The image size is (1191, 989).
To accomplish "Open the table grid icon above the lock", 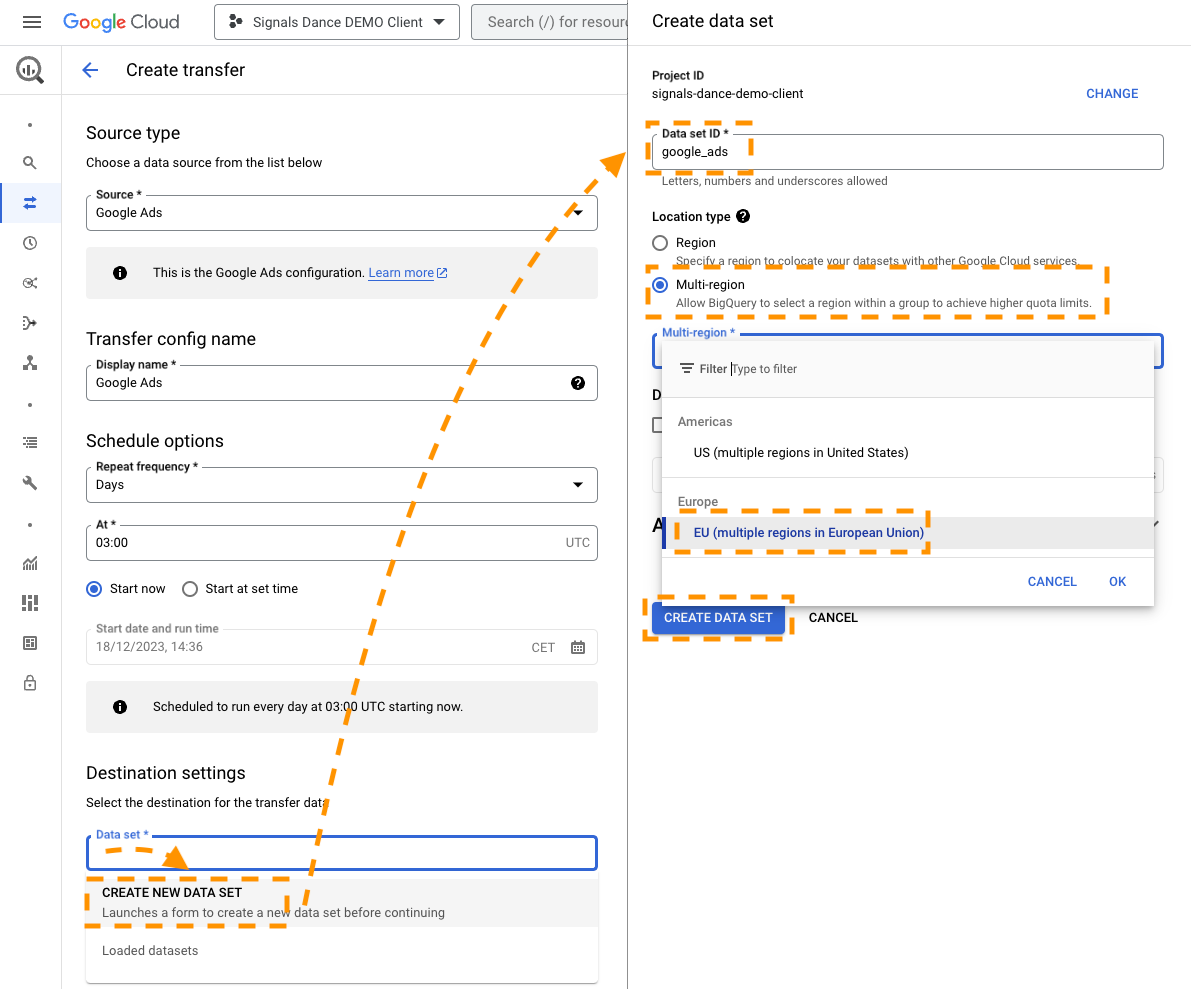I will click(x=30, y=643).
